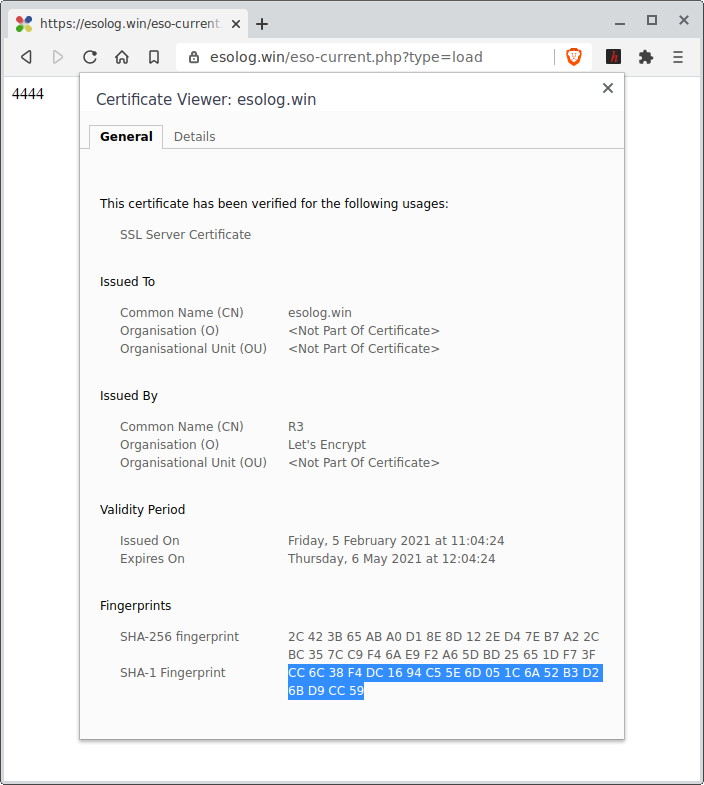Bookmark this page
The height and width of the screenshot is (785, 704).
(x=154, y=57)
